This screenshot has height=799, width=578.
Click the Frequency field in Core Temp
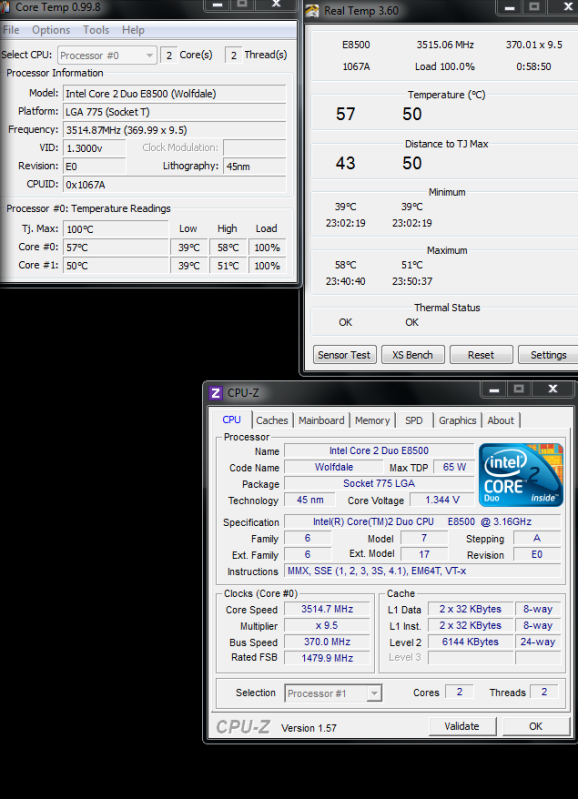point(174,130)
